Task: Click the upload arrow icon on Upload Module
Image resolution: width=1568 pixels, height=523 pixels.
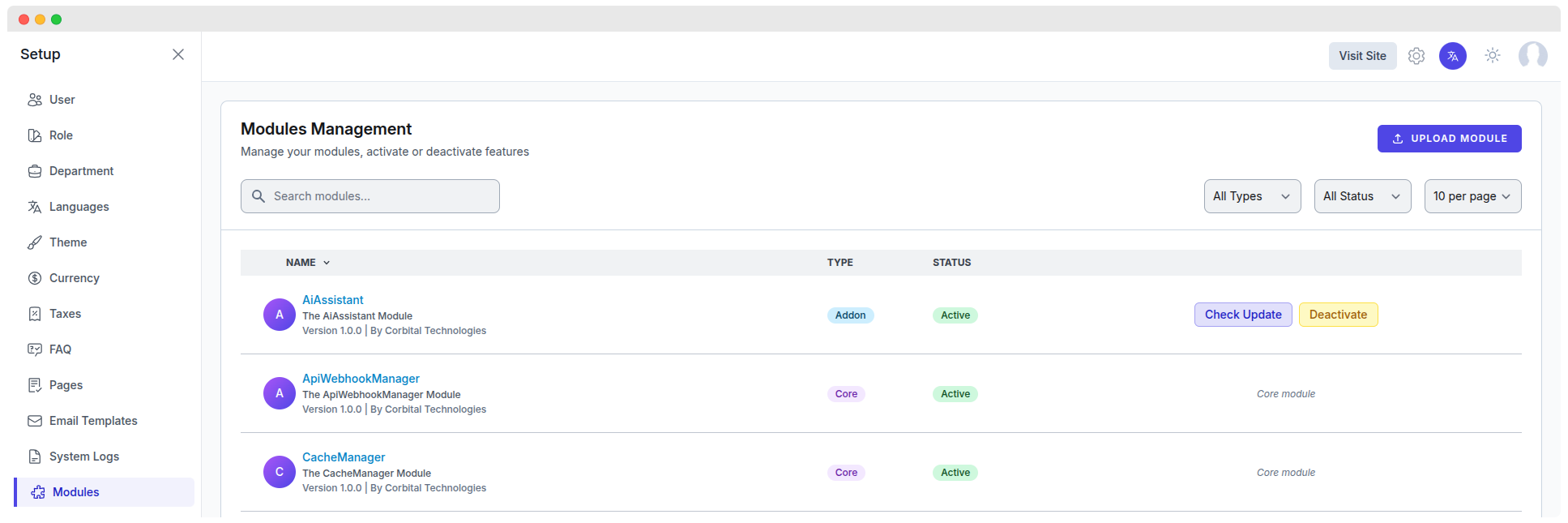Action: [x=1398, y=139]
